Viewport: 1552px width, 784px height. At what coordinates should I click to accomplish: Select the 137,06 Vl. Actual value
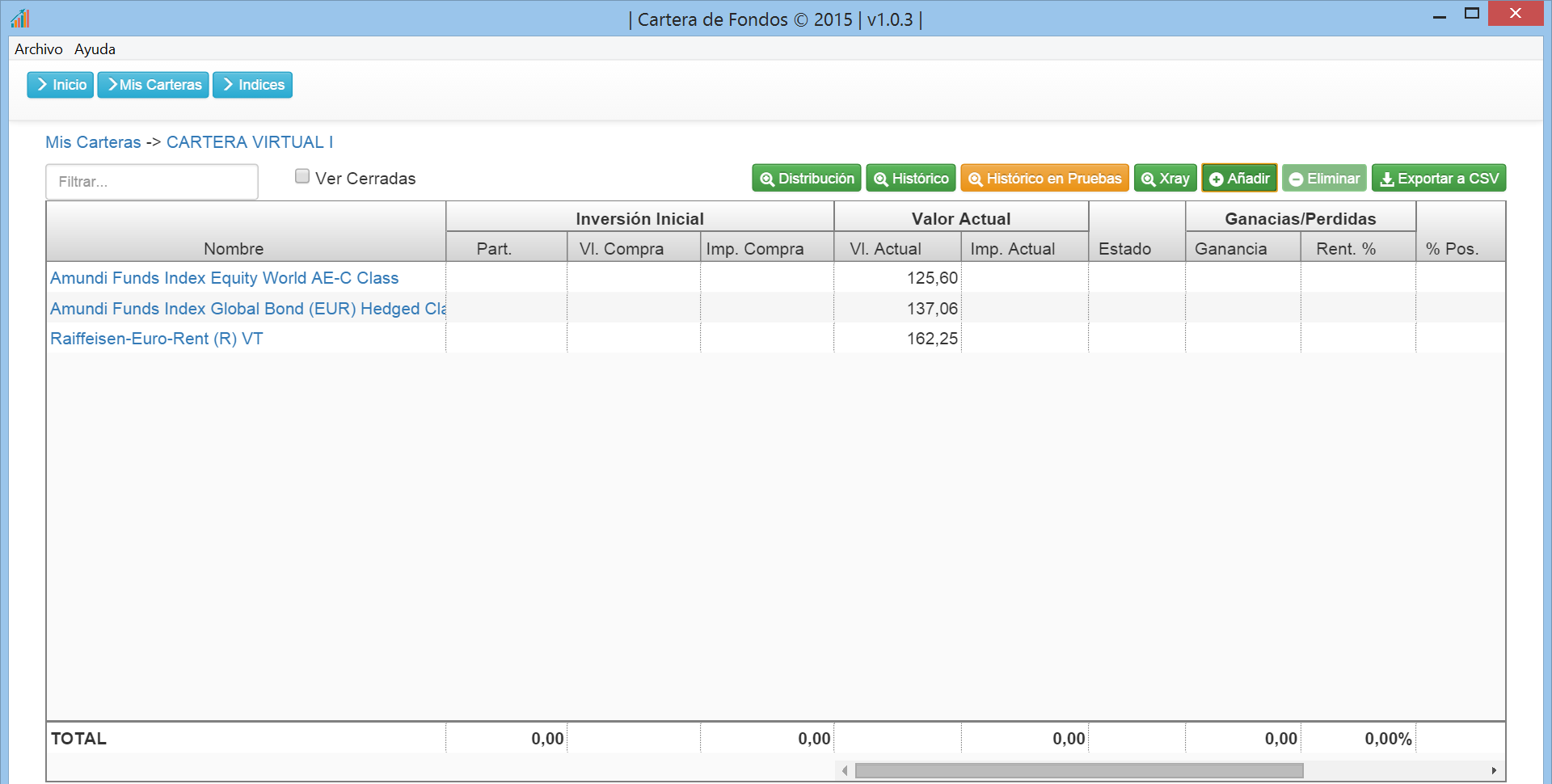tap(932, 309)
